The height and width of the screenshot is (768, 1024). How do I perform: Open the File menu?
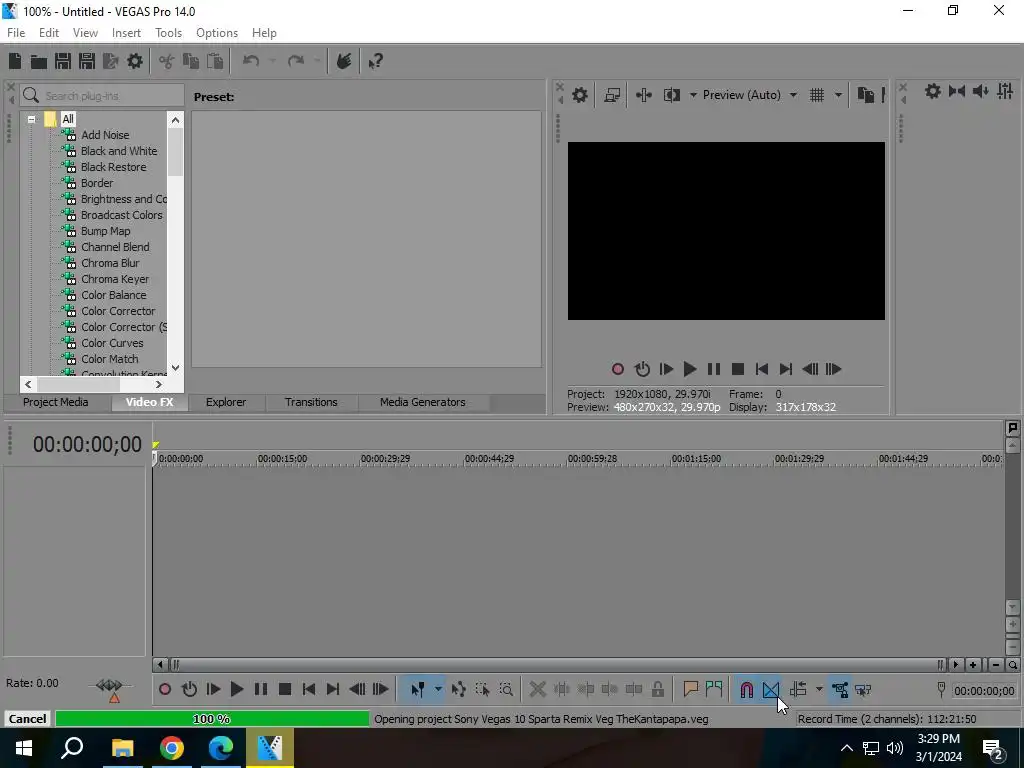[x=16, y=33]
